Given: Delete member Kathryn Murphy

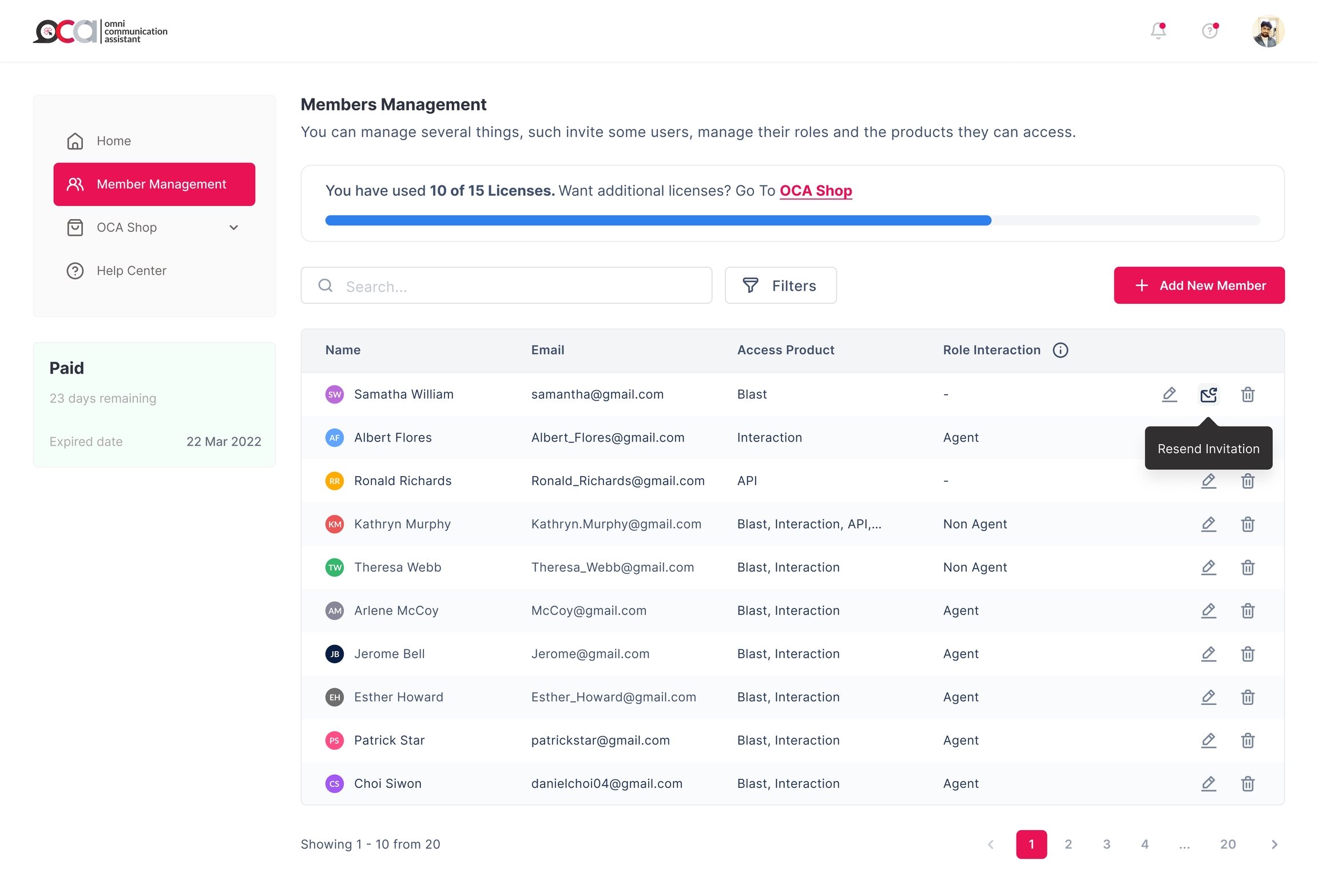Looking at the screenshot, I should (x=1248, y=524).
